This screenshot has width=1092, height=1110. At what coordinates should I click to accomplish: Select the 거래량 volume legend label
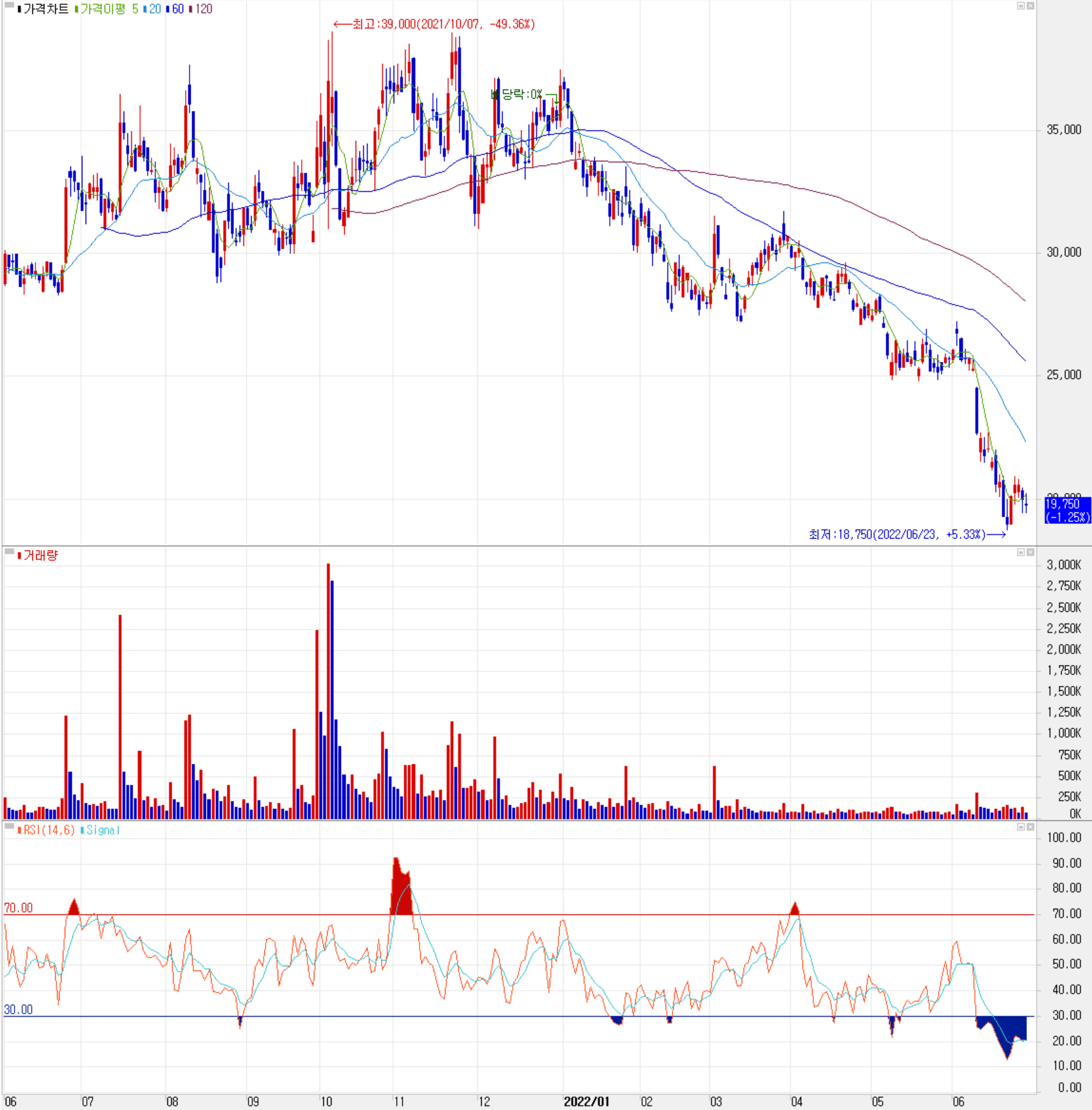41,556
